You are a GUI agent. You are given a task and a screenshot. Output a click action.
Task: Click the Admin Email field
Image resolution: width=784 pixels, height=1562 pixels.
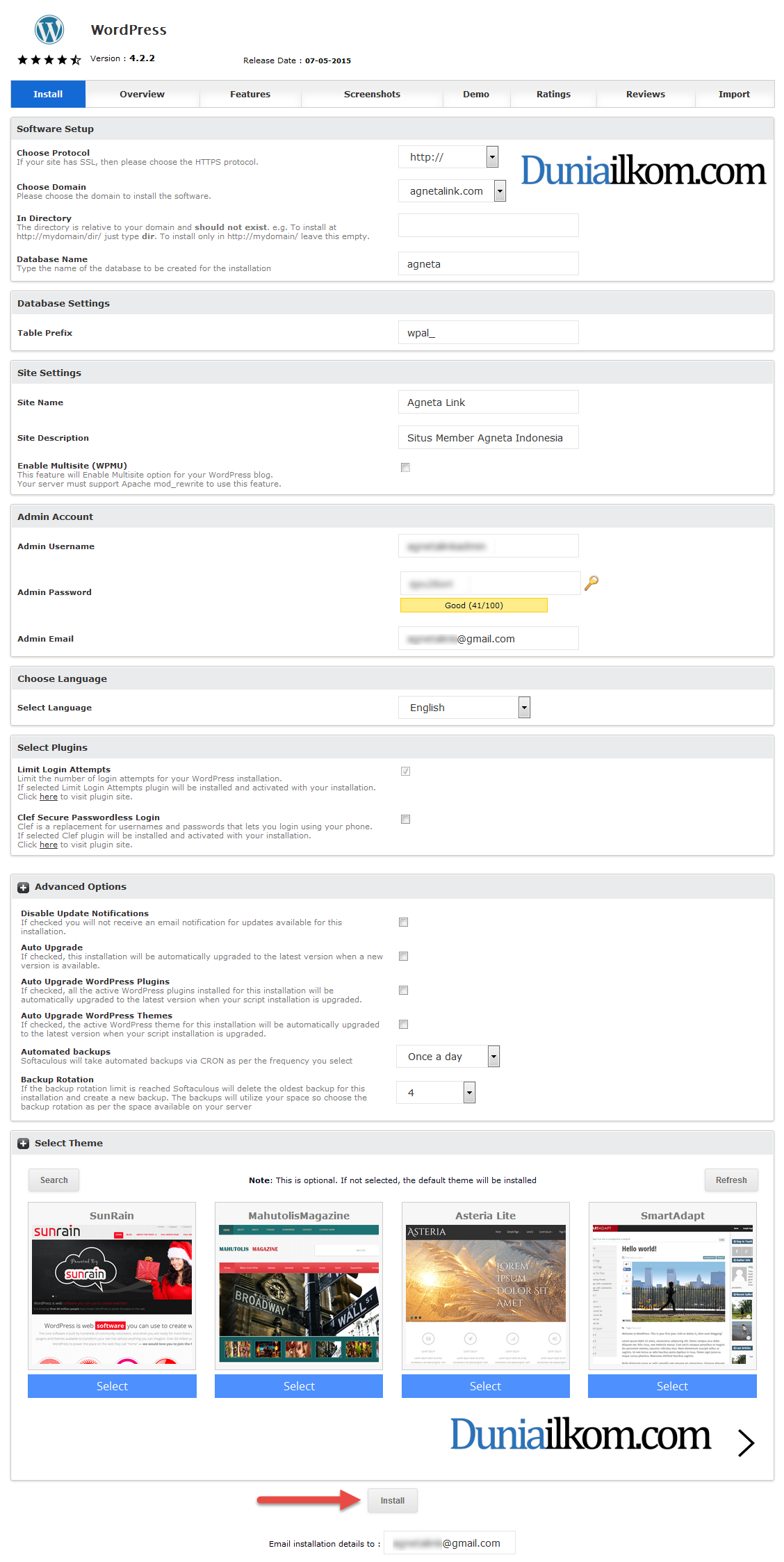[489, 638]
